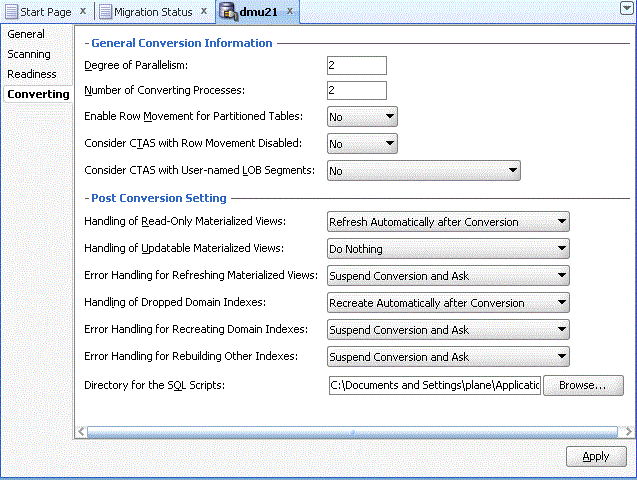Select the dmu21 tab
This screenshot has height=480, width=637.
[x=258, y=12]
